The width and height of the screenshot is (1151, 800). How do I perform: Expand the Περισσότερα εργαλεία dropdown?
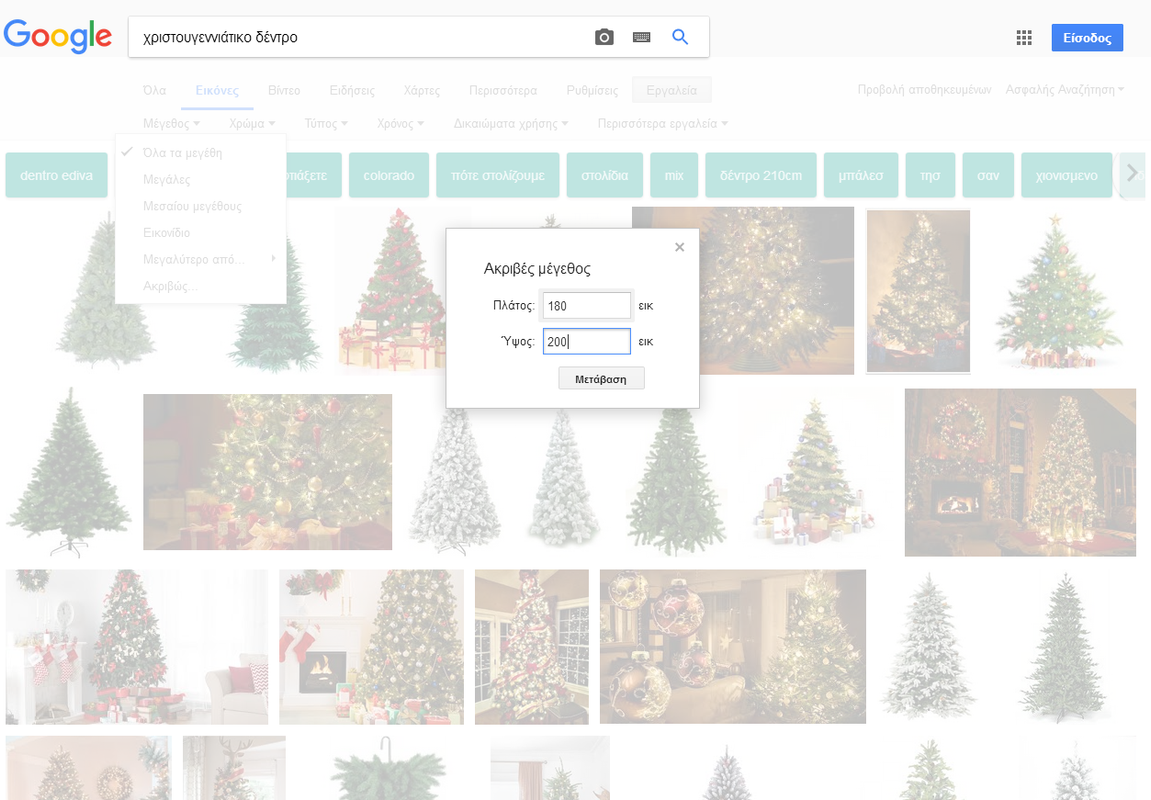click(x=662, y=123)
